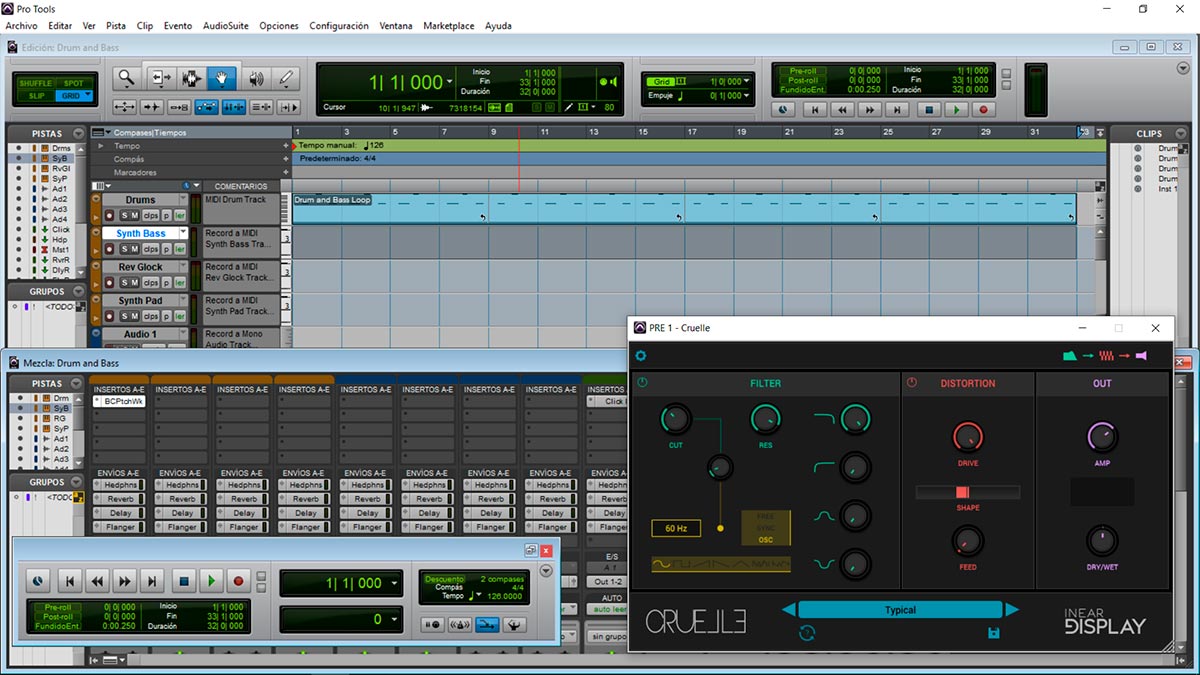Open the Configuración menu

pos(339,25)
